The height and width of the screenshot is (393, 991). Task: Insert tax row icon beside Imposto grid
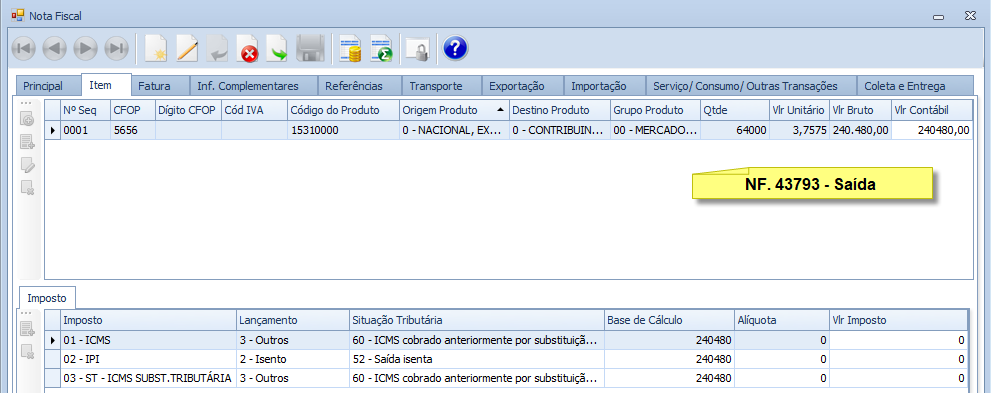(27, 329)
